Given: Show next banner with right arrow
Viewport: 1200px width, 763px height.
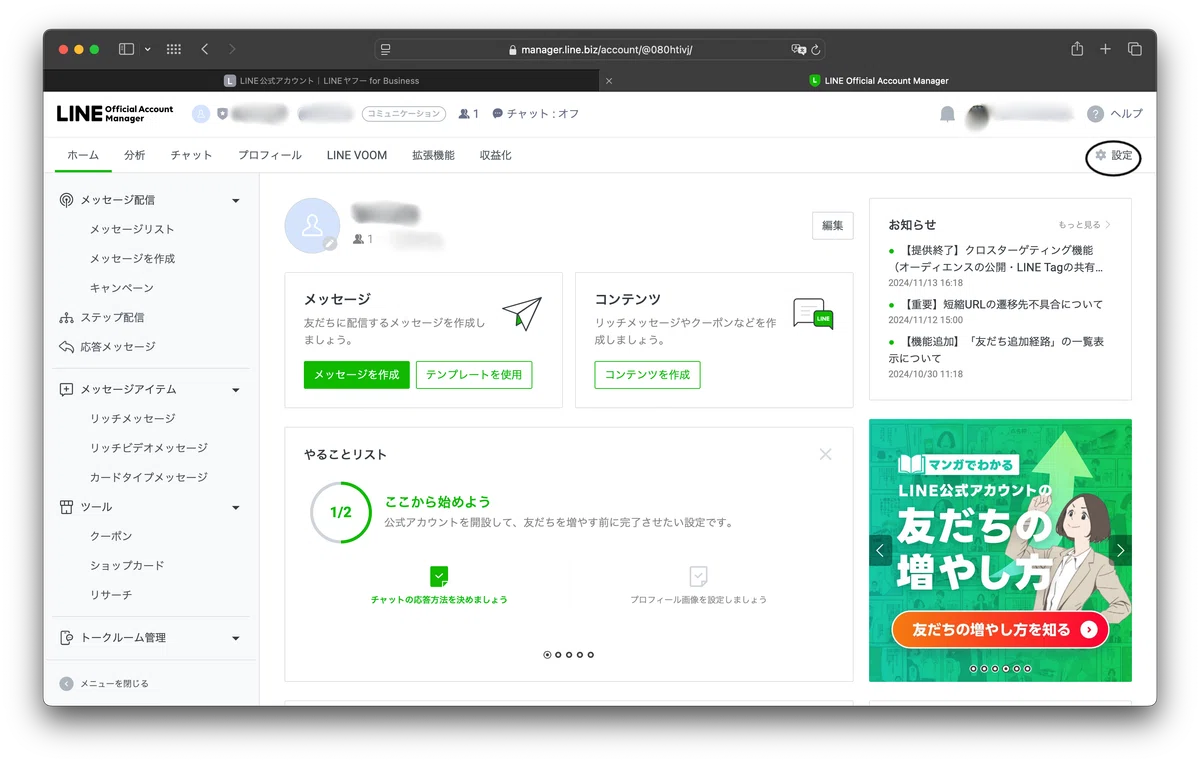Looking at the screenshot, I should tap(1121, 550).
